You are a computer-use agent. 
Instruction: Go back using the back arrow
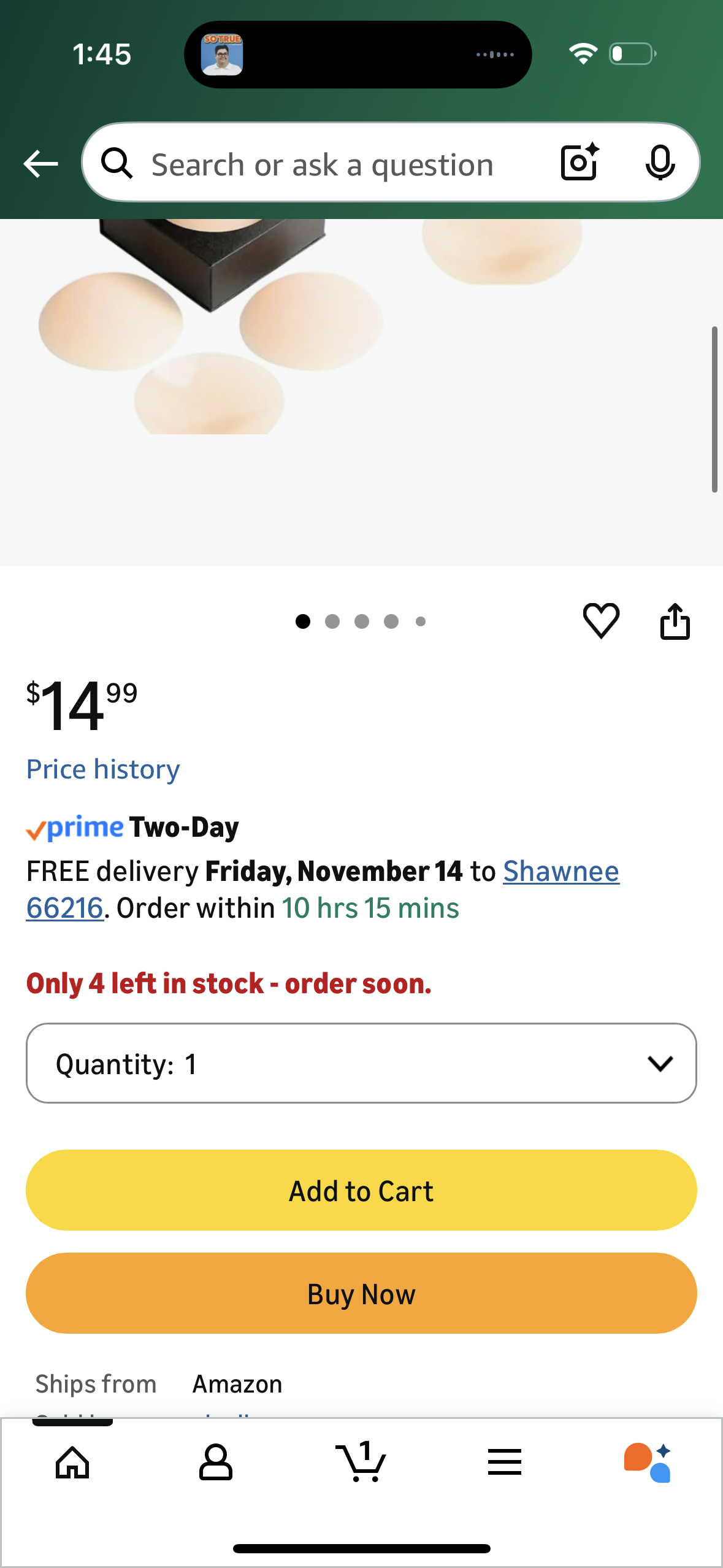click(x=39, y=163)
